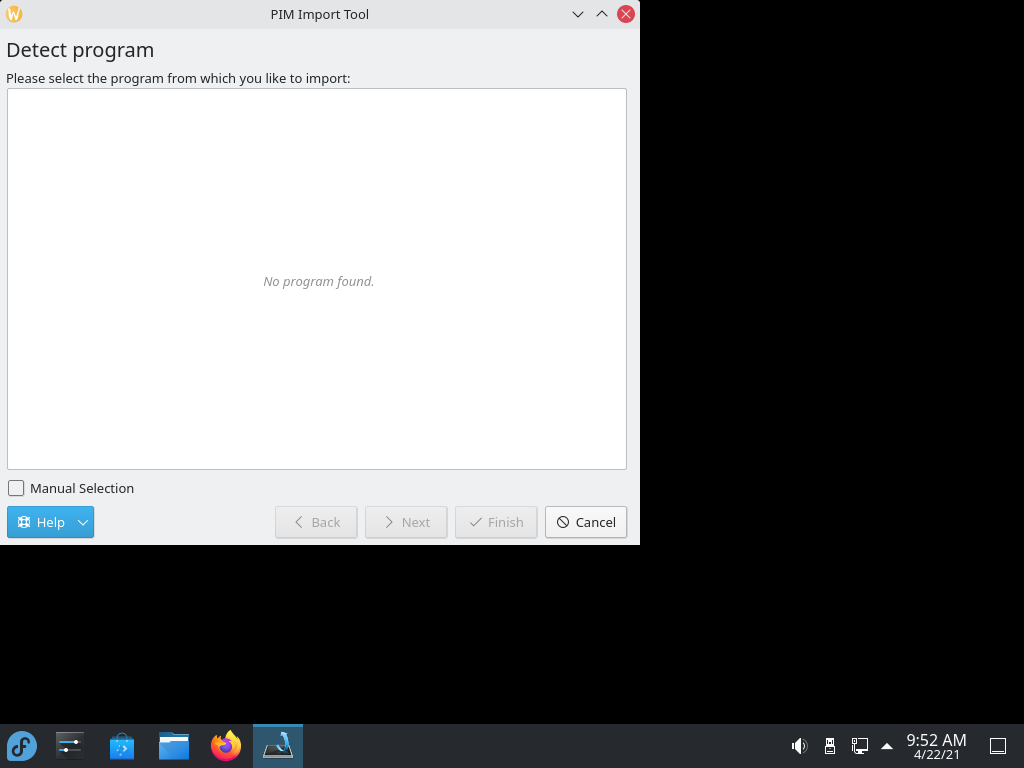Open the clock showing 9:52 AM
1024x768 pixels.
[936, 746]
